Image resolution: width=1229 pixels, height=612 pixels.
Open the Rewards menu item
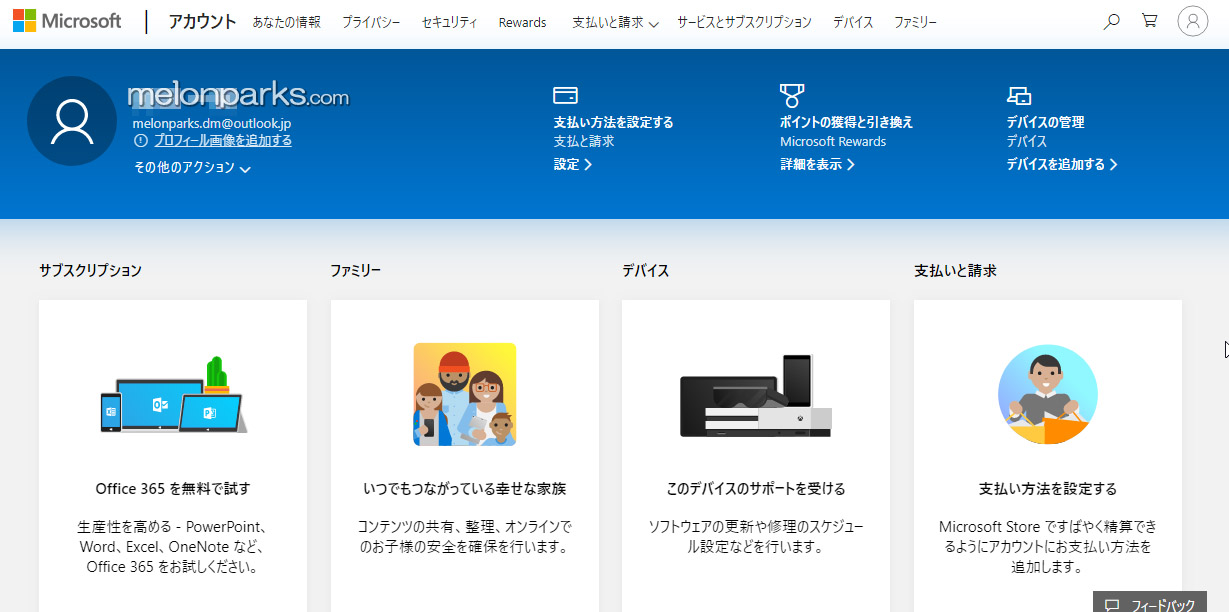(523, 22)
